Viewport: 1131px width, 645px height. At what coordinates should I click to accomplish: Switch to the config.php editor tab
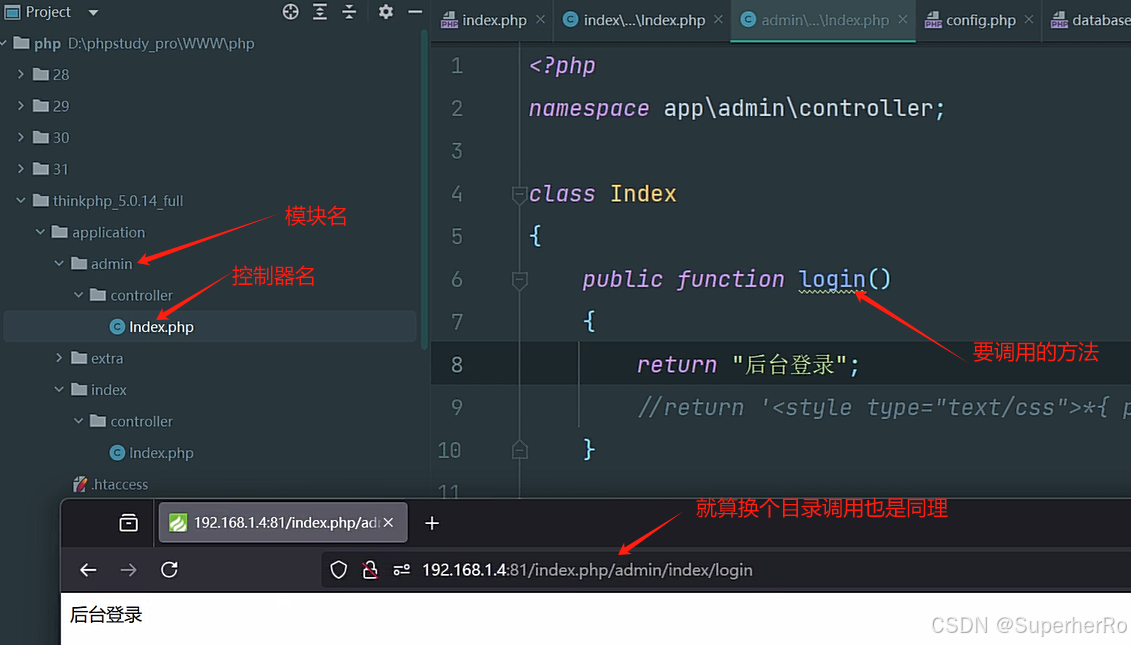tap(980, 20)
